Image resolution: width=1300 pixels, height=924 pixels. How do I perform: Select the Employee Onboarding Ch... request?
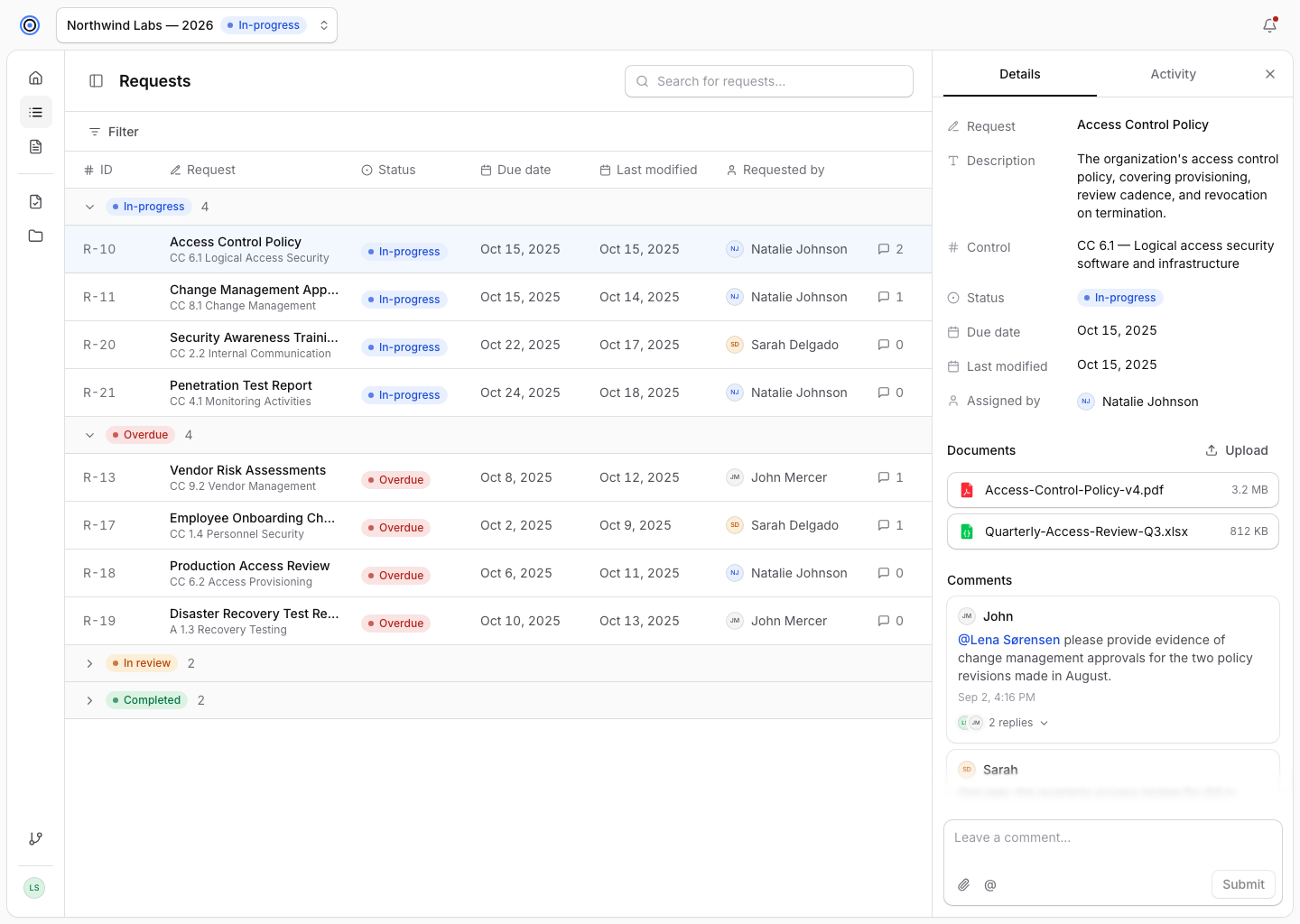click(x=498, y=525)
